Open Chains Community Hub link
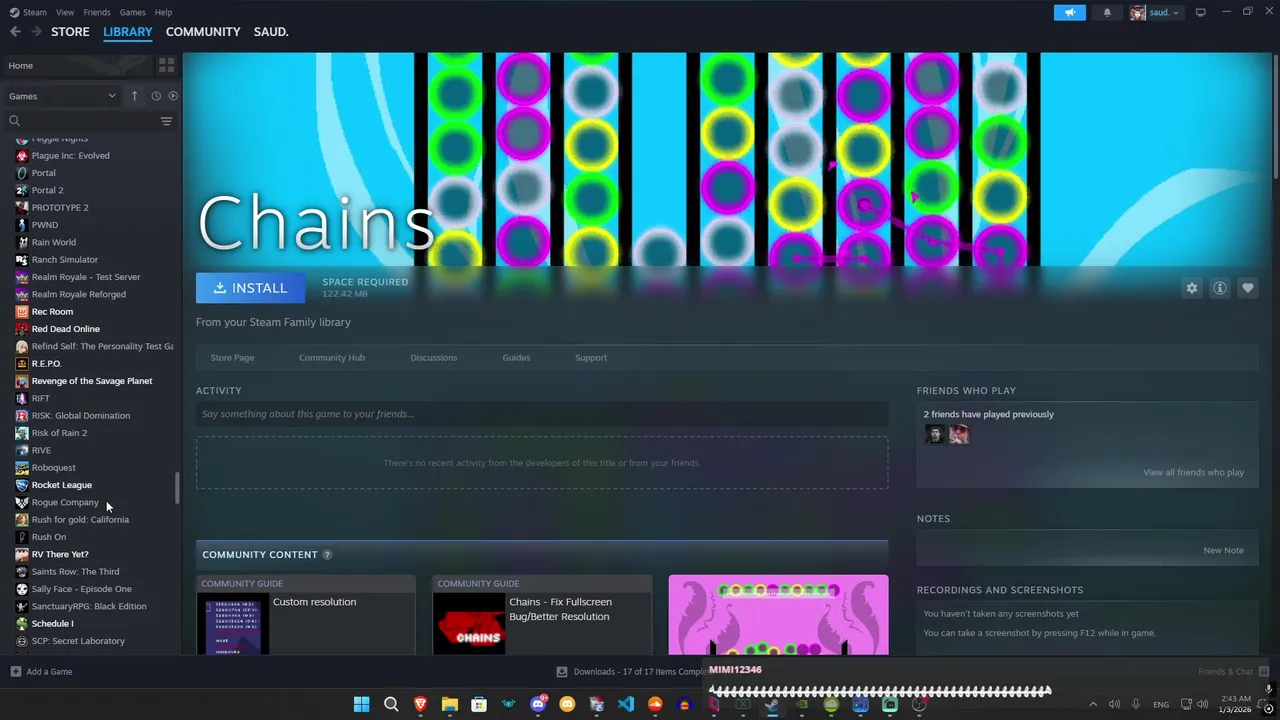The height and width of the screenshot is (720, 1280). click(332, 358)
